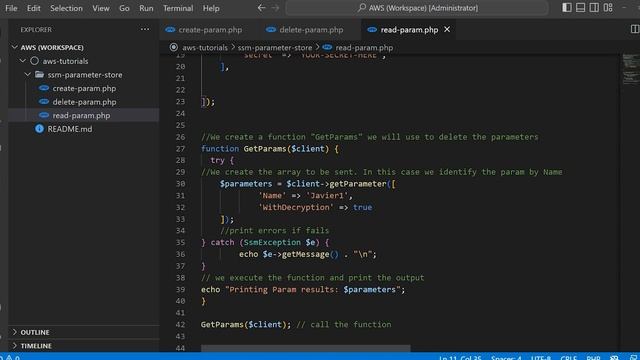Screen dimensions: 640x360
Task: Click 'getMessage' call on line 36
Action: (305, 254)
